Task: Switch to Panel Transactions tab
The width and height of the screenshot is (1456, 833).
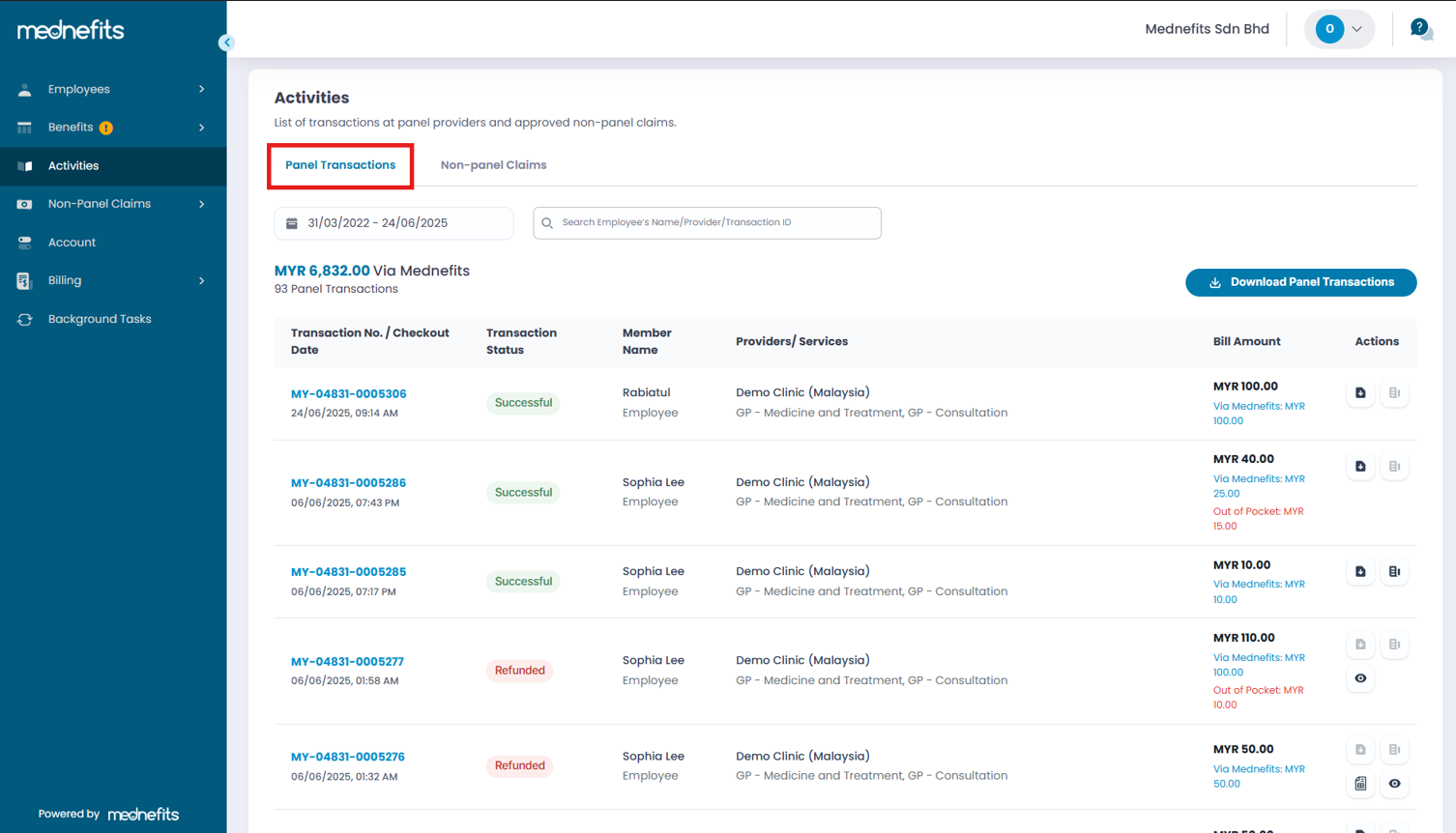Action: pyautogui.click(x=340, y=165)
